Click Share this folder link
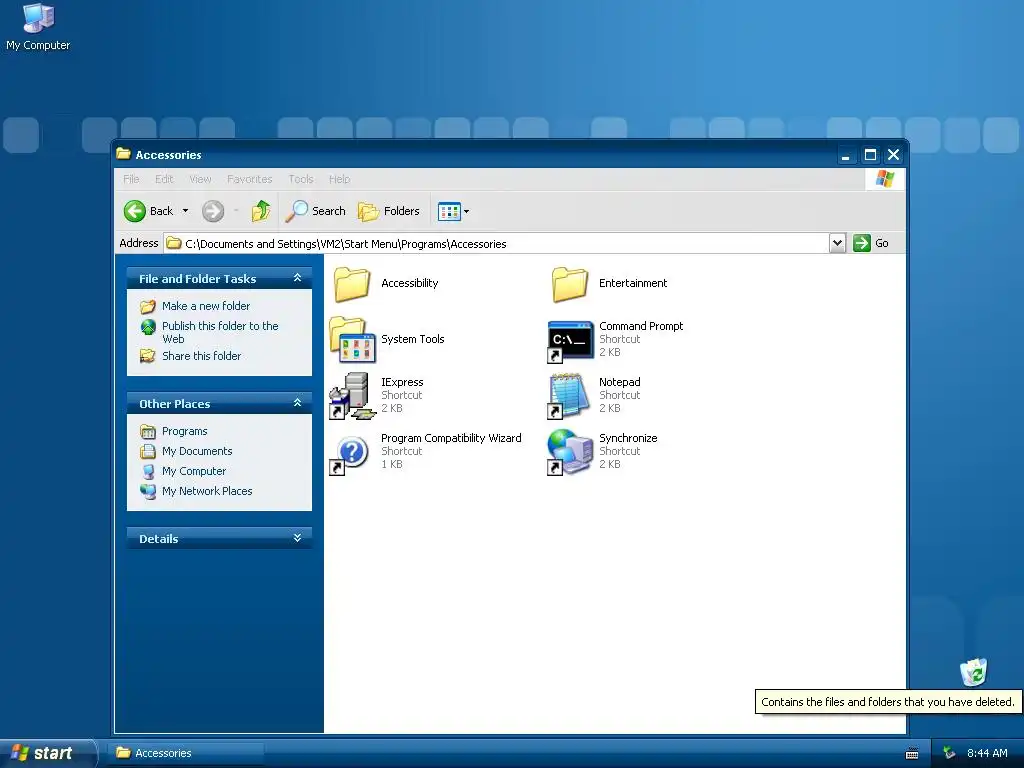Viewport: 1024px width, 768px height. [201, 356]
